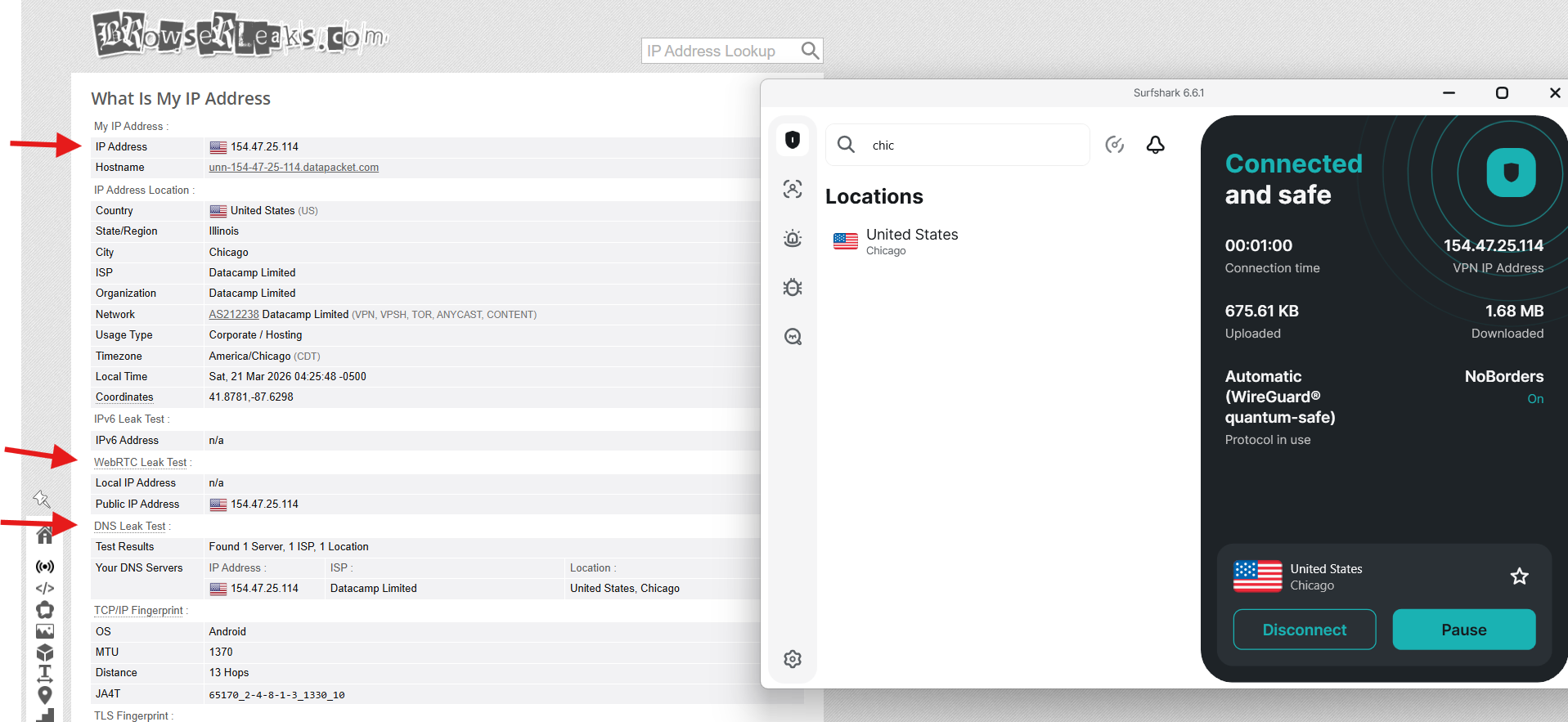
Task: Open the TCP/IP Fingerprint link
Action: pos(139,611)
